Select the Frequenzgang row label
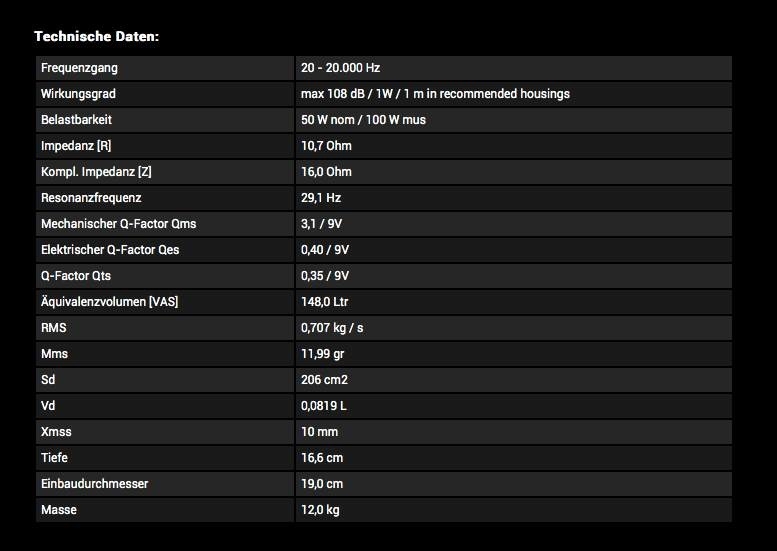The height and width of the screenshot is (551, 777). coord(79,68)
